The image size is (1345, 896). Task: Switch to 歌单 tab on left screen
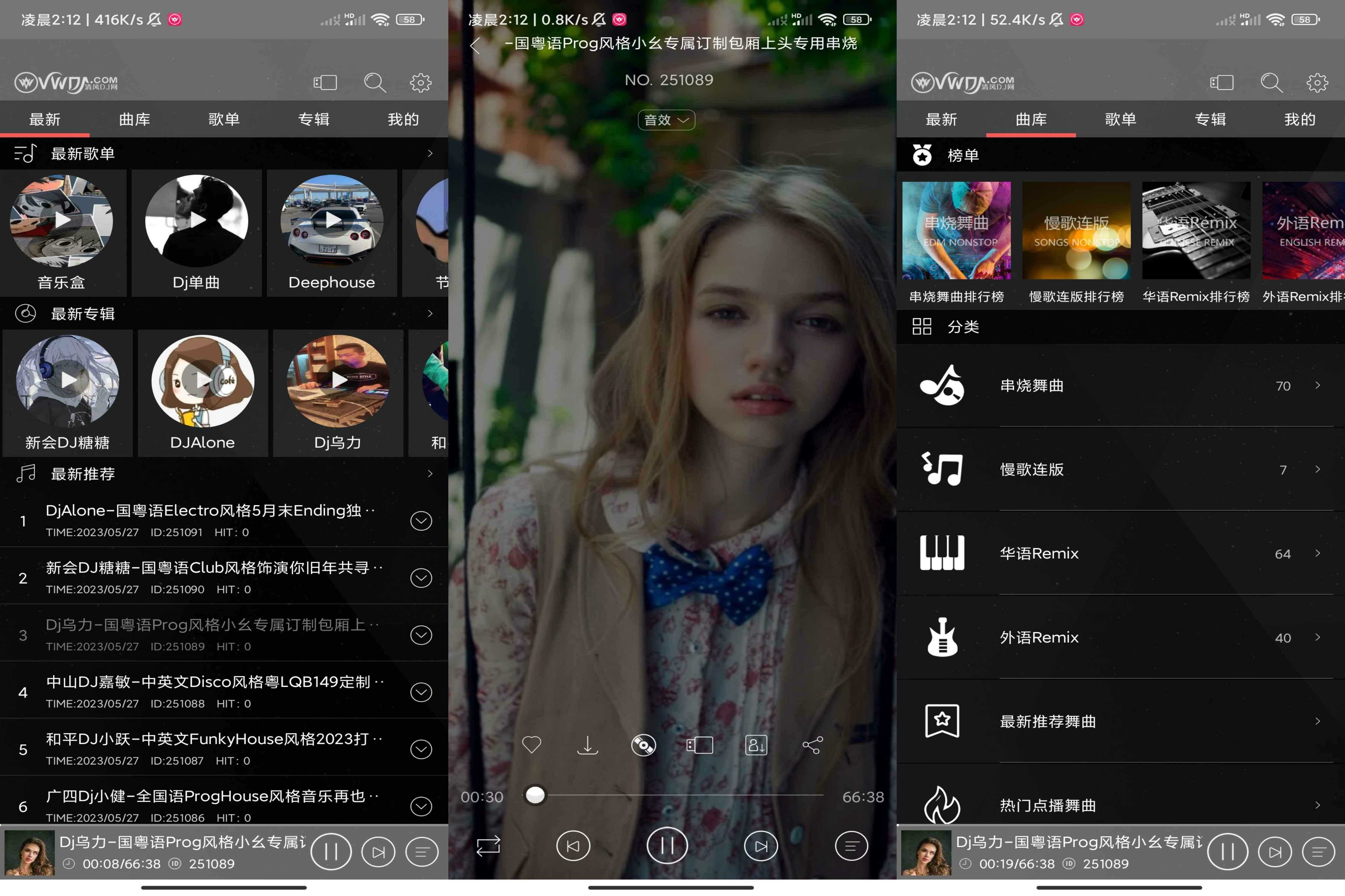(x=223, y=119)
